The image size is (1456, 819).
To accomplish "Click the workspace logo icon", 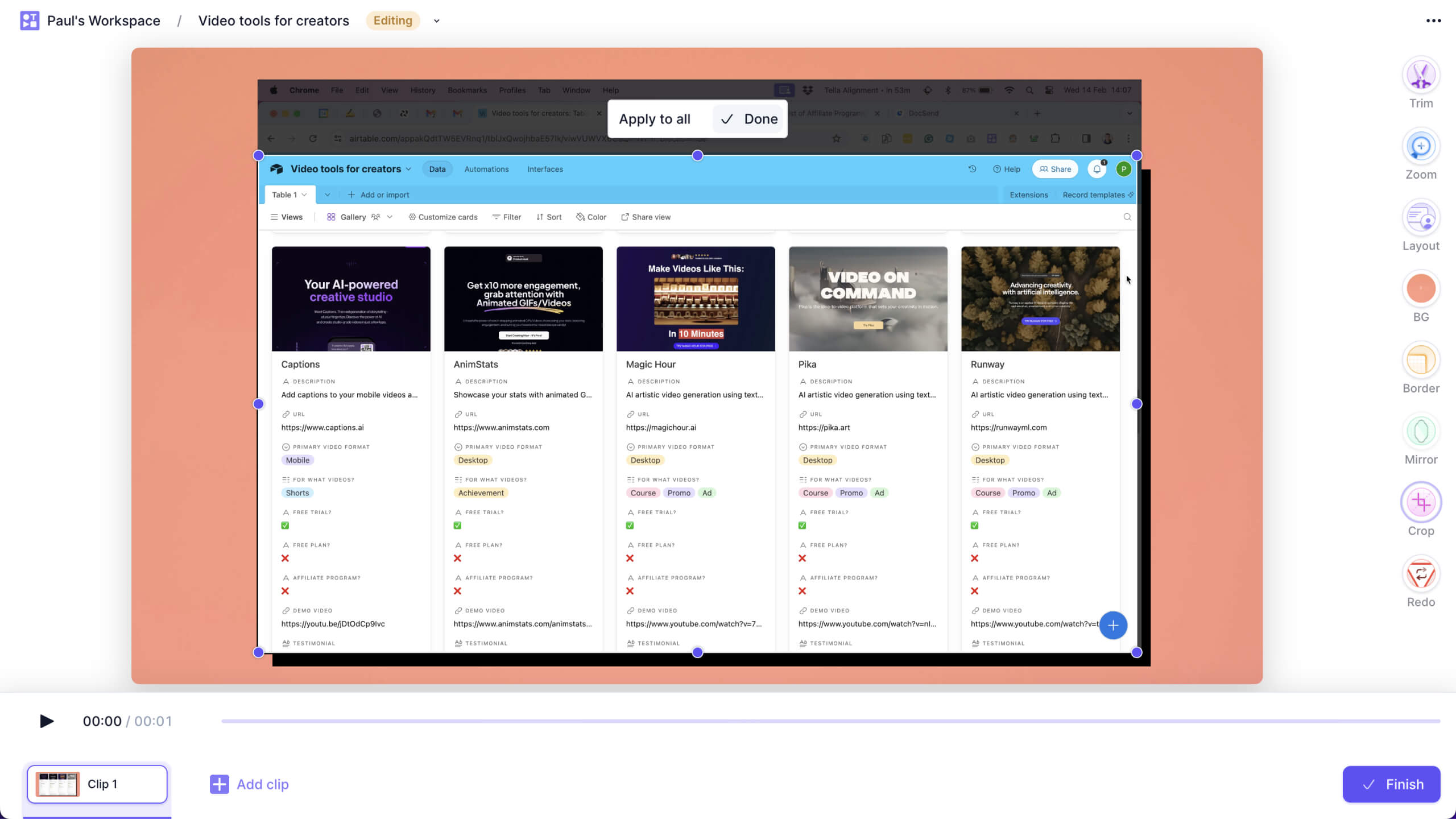I will tap(30, 21).
